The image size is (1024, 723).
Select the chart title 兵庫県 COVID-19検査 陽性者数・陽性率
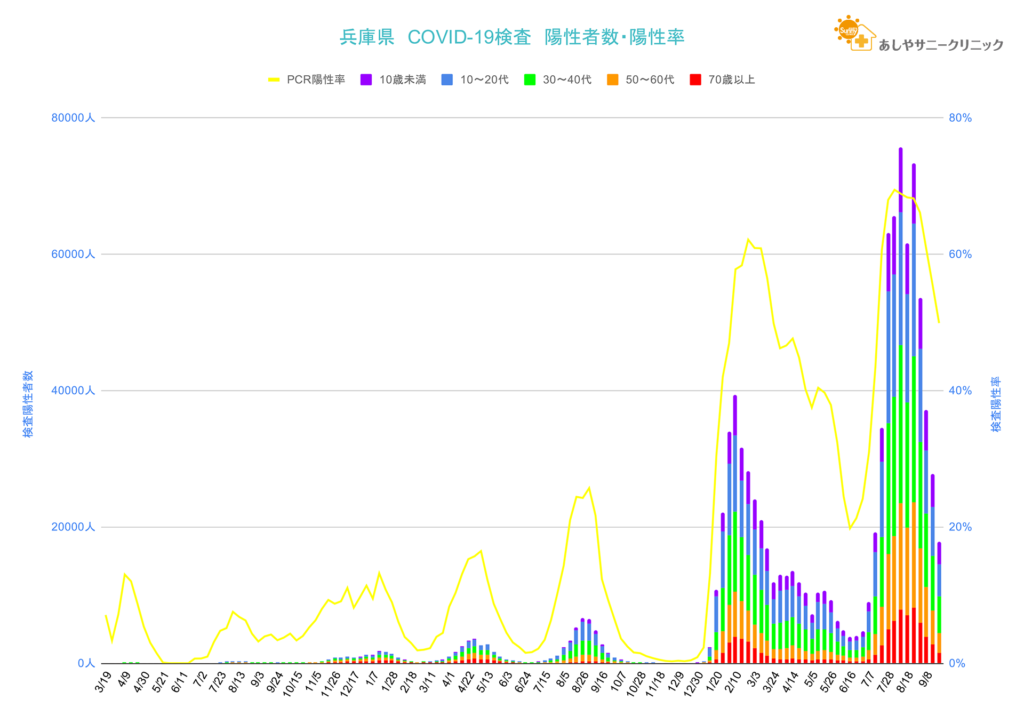(512, 37)
